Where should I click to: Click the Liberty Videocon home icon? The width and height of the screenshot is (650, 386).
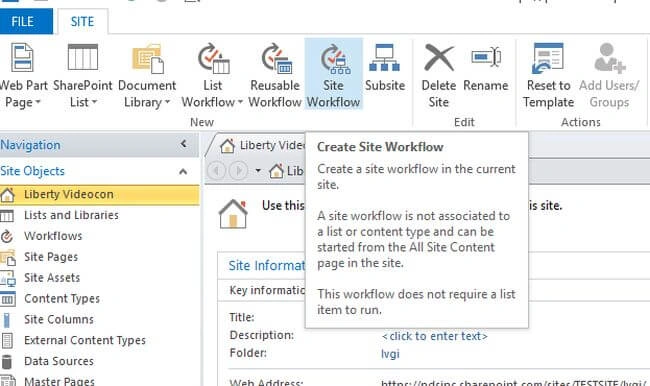tap(7, 194)
